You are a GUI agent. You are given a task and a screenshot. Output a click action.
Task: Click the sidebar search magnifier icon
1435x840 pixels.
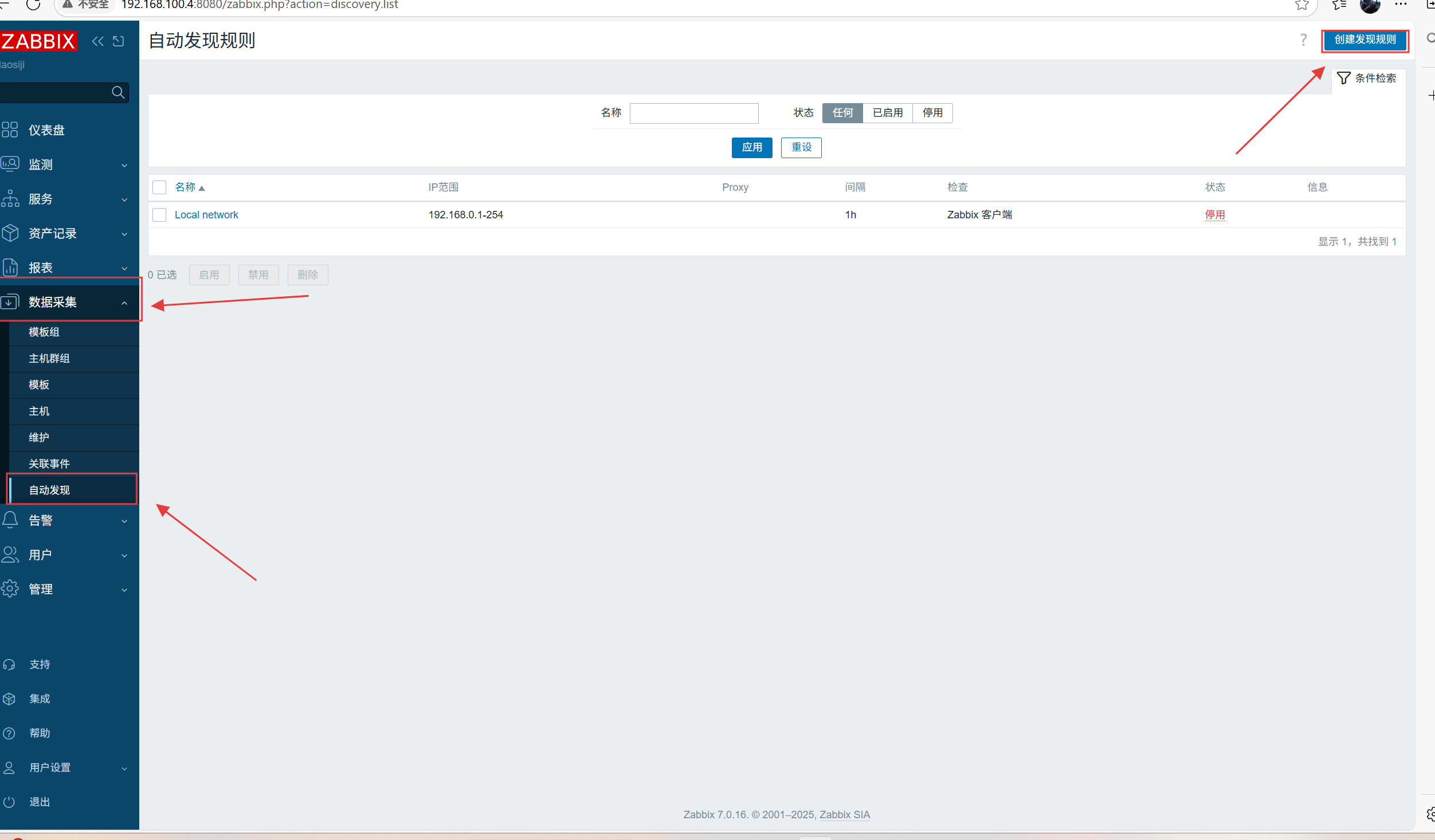point(118,92)
